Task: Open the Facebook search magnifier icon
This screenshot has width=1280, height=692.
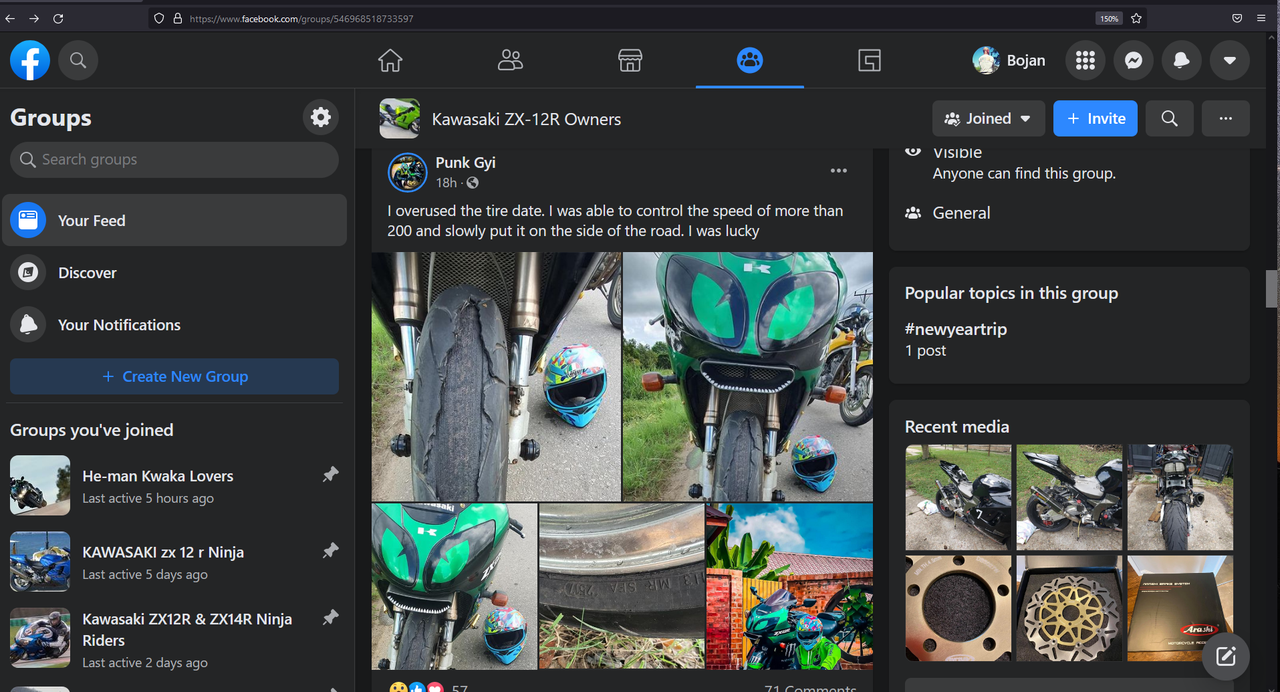Action: point(78,61)
